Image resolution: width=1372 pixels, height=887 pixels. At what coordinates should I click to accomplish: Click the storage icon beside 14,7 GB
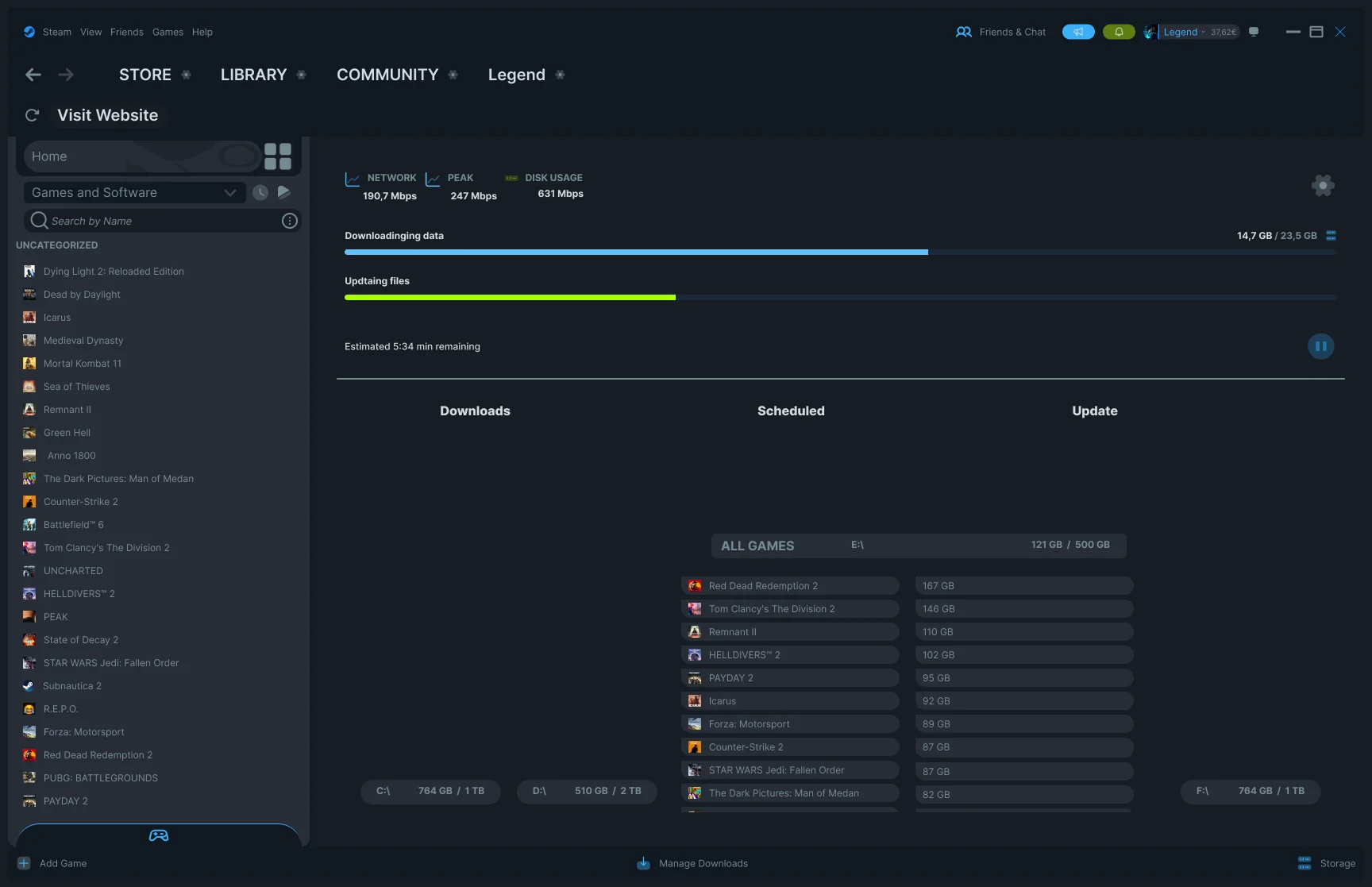tap(1332, 236)
